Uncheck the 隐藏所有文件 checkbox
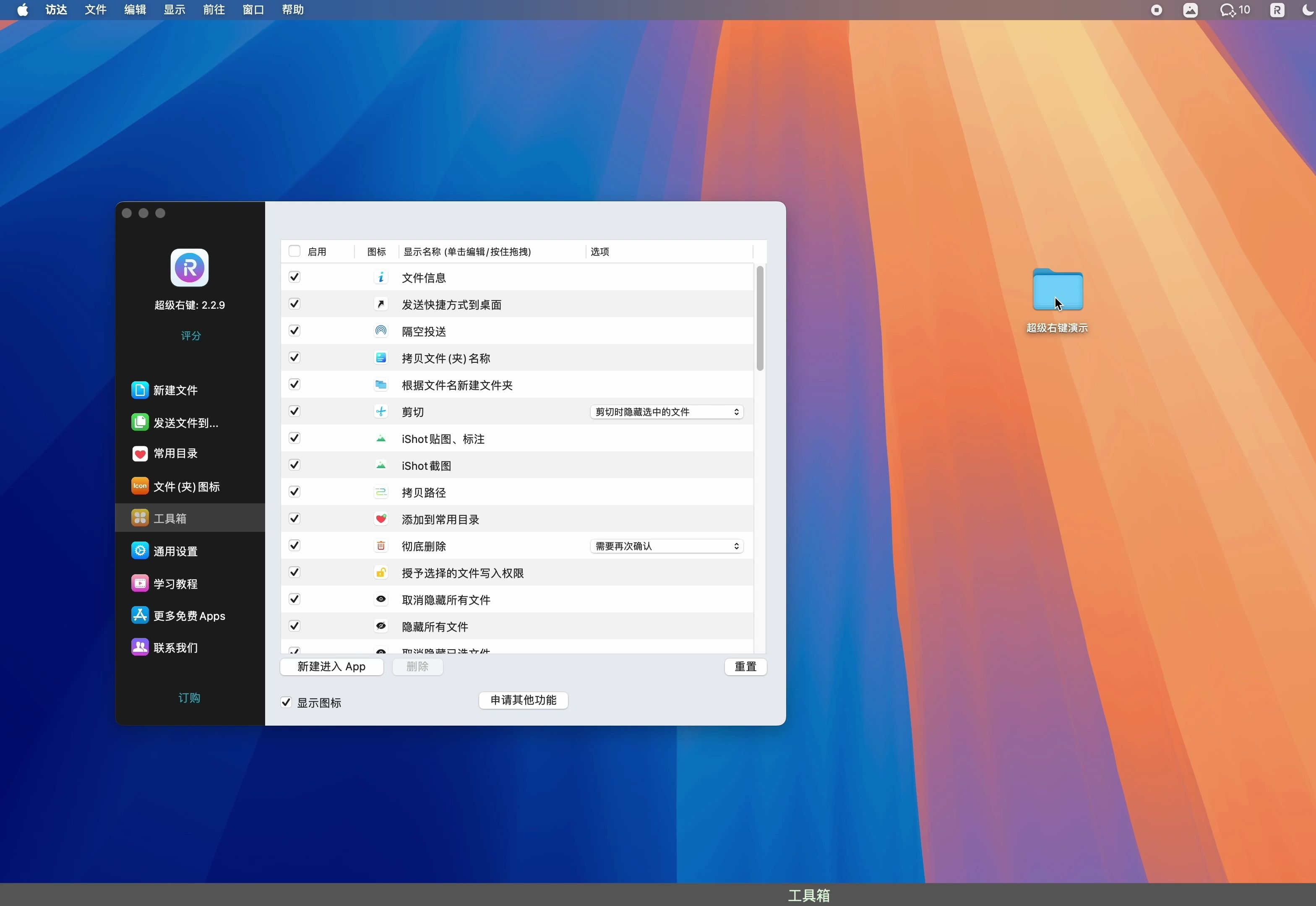 294,626
